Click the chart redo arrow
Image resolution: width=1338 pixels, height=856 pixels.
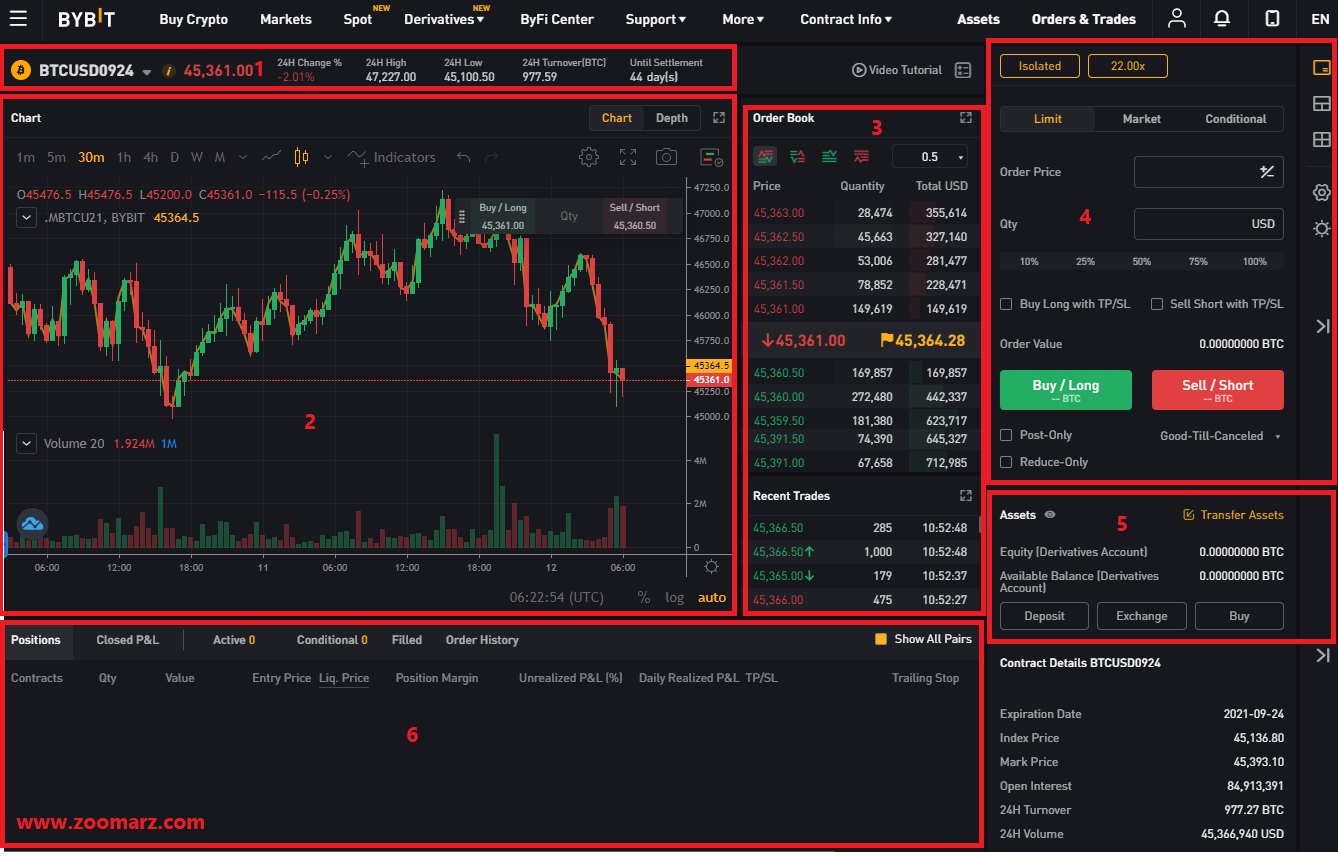click(491, 157)
